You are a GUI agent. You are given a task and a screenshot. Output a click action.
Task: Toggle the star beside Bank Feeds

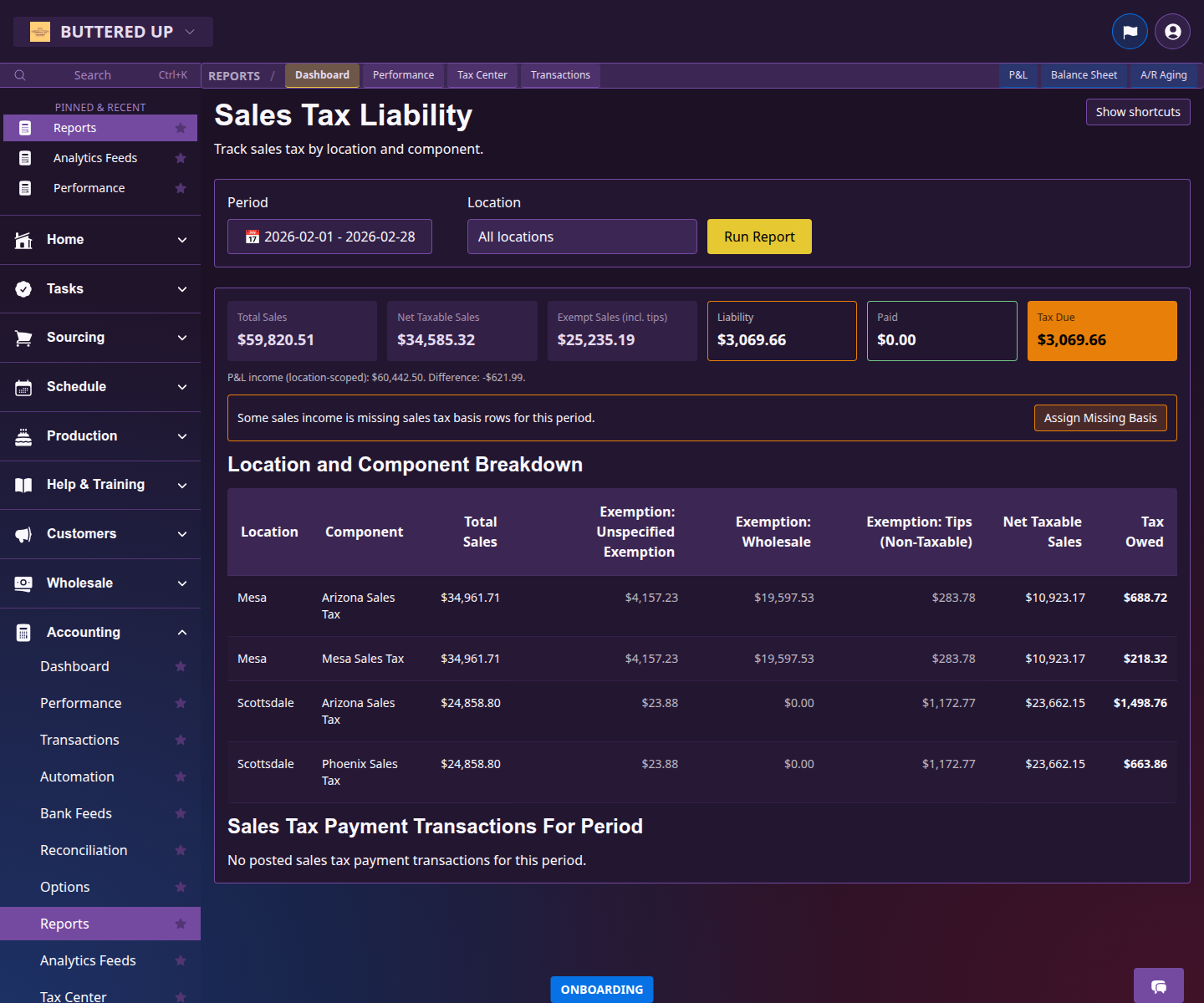tap(181, 813)
